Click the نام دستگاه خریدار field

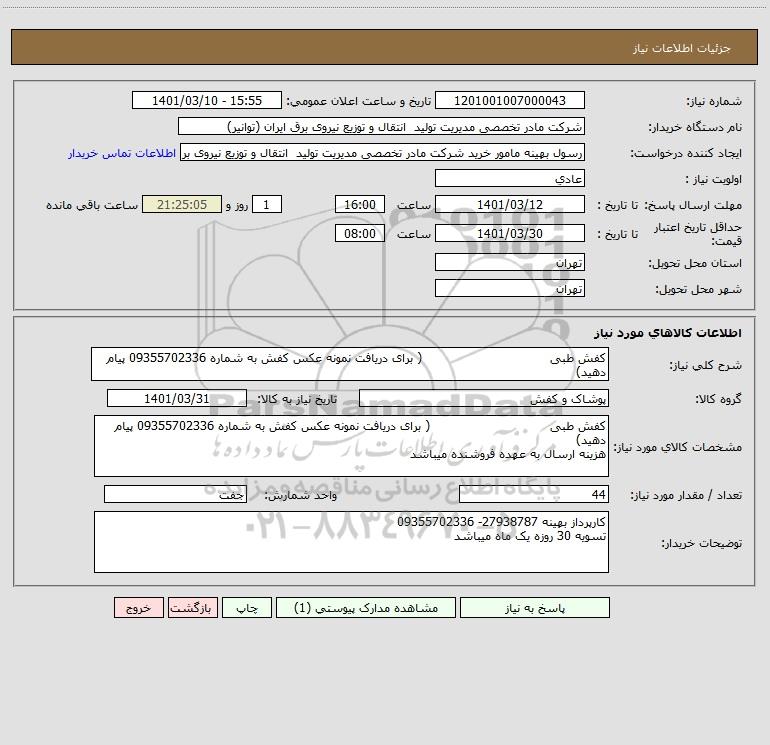coord(381,126)
